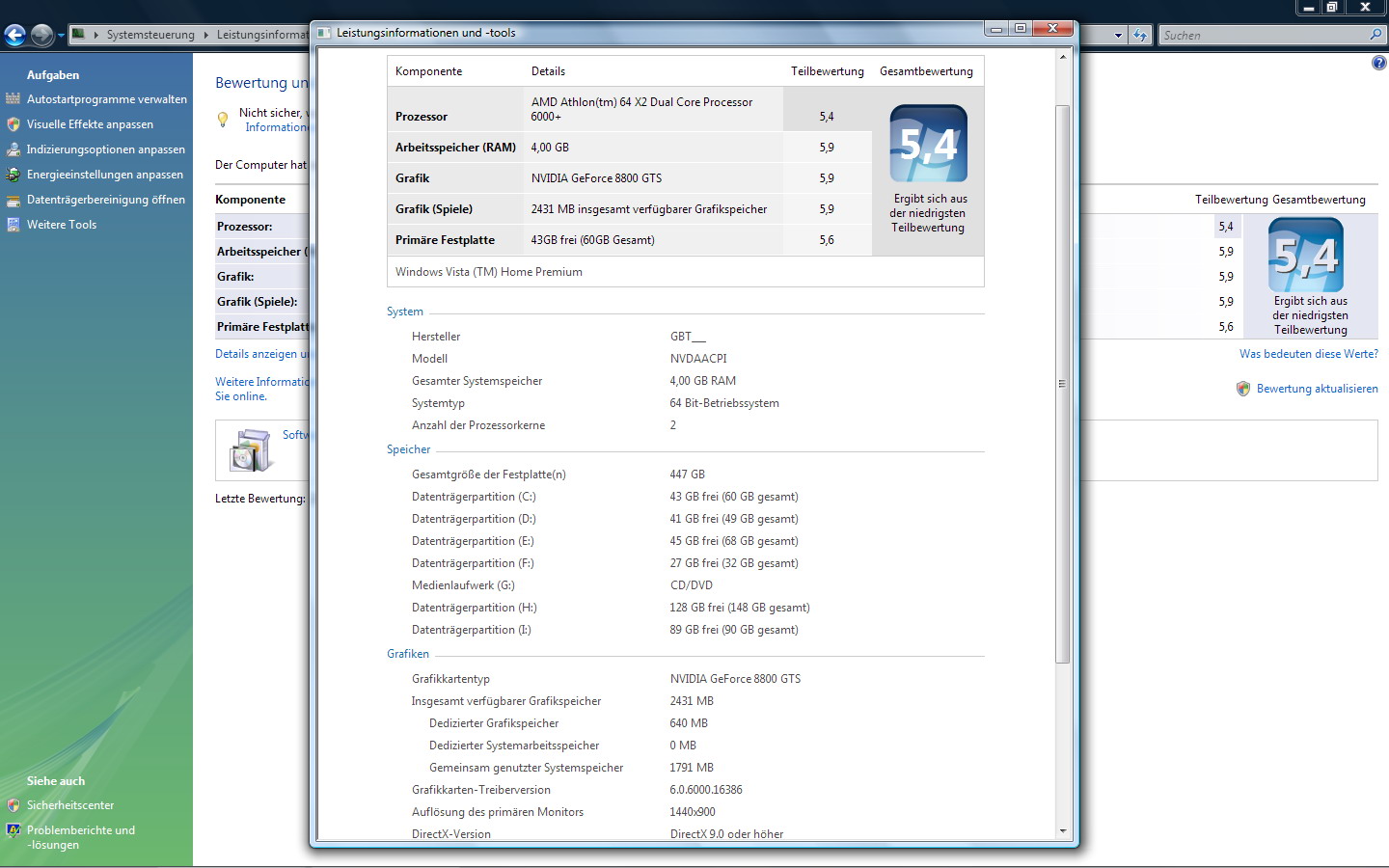
Task: Click the 5,4 score badge in background window
Action: point(1306,255)
